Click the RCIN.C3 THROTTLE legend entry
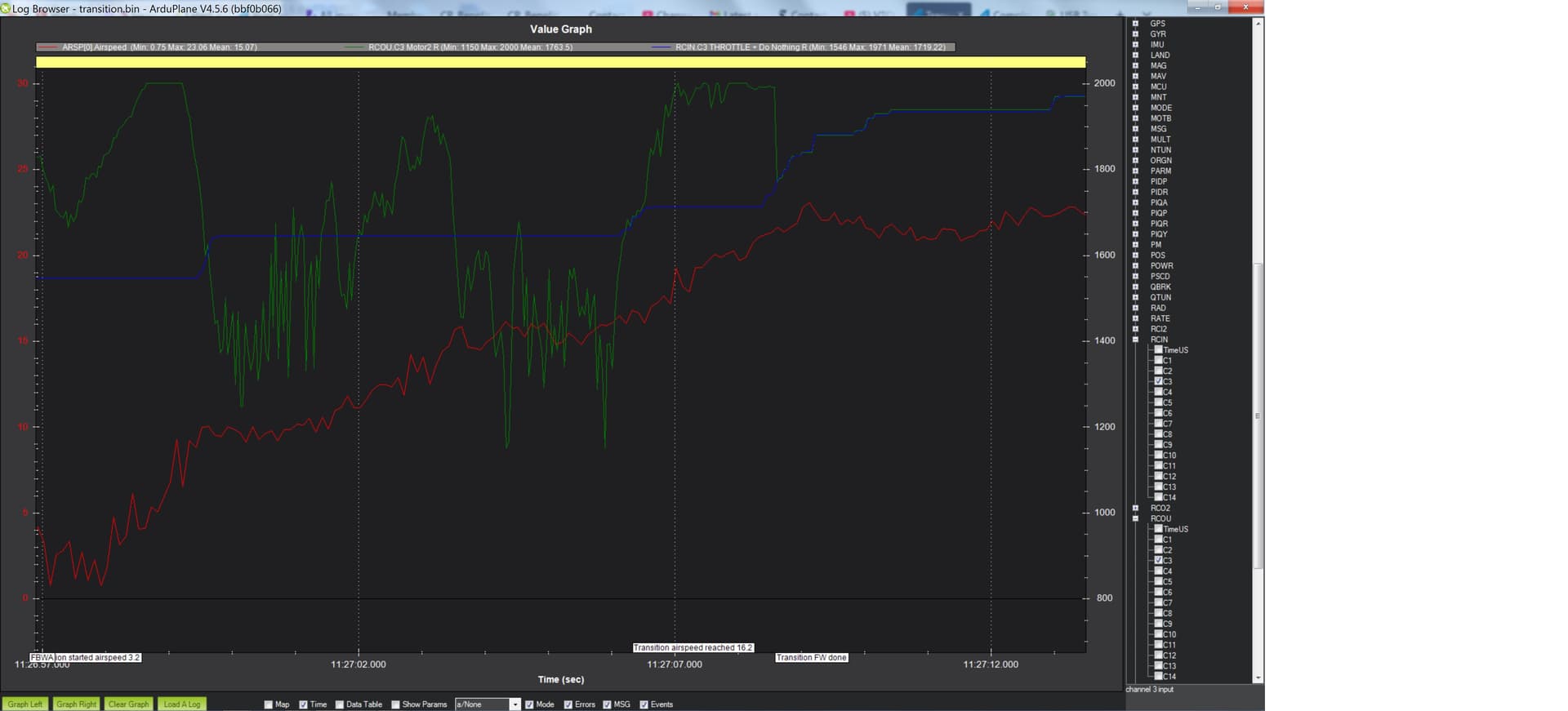 coord(799,47)
